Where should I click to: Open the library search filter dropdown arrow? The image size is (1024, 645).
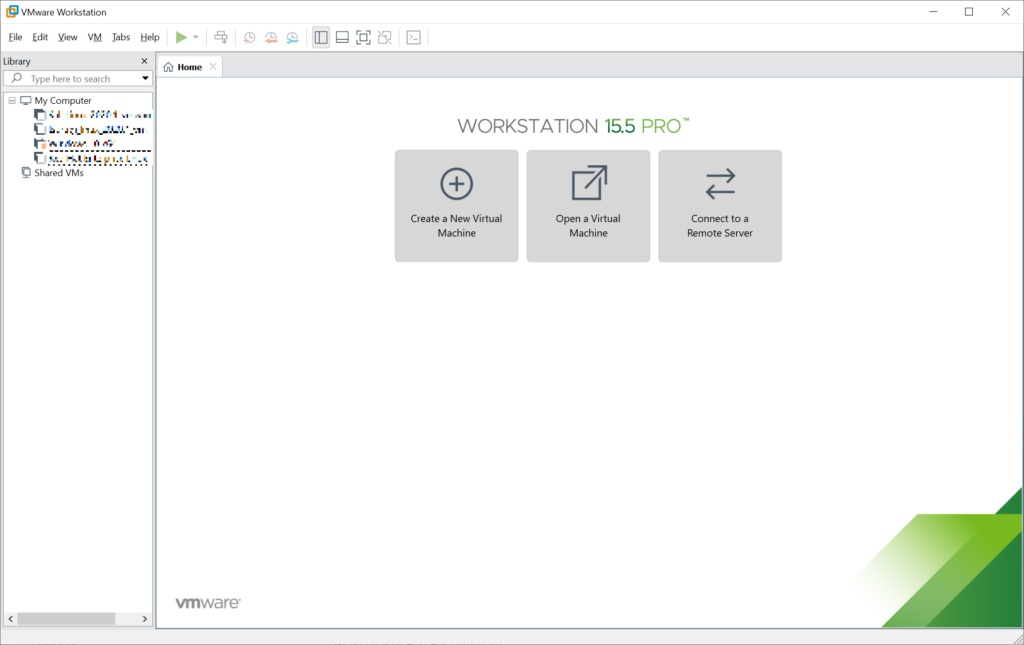pos(145,78)
